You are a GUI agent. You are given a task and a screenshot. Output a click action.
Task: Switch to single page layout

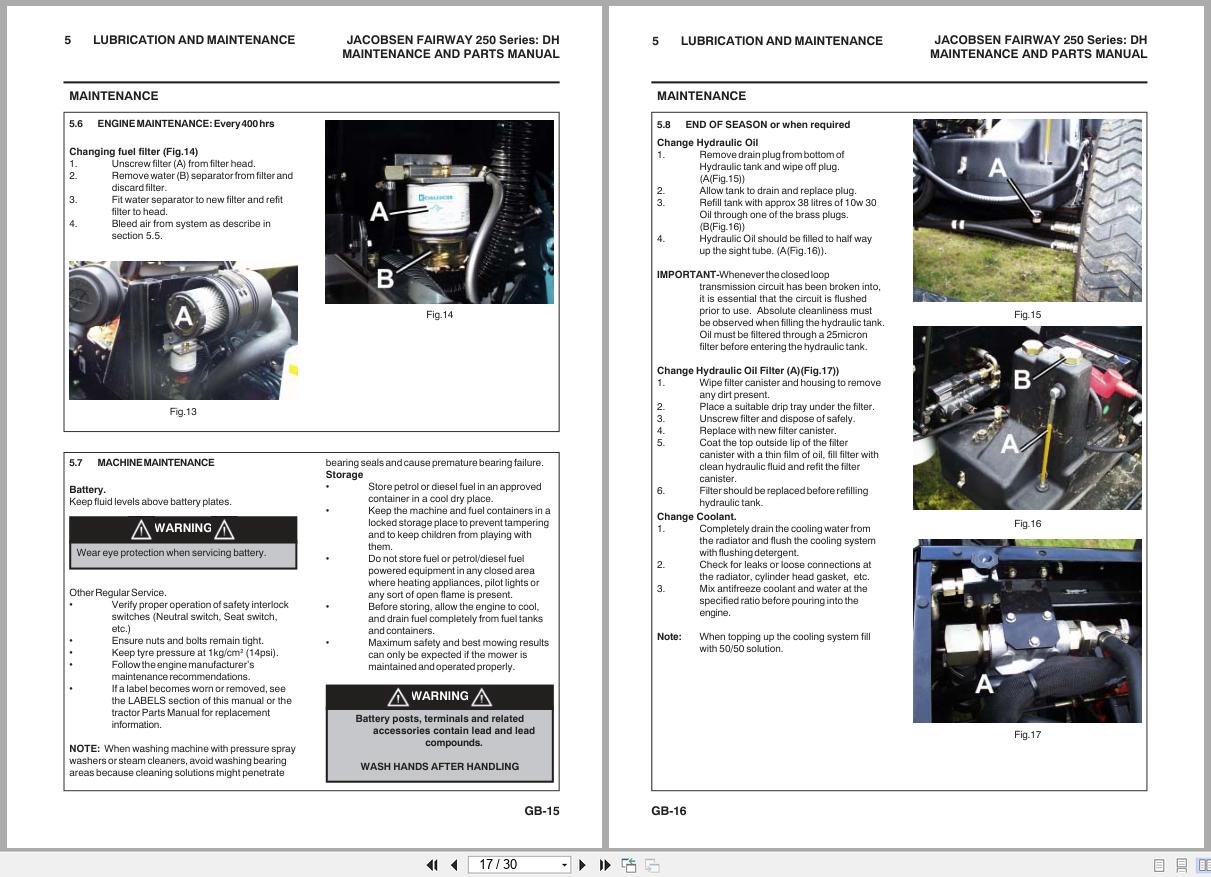click(x=1159, y=865)
